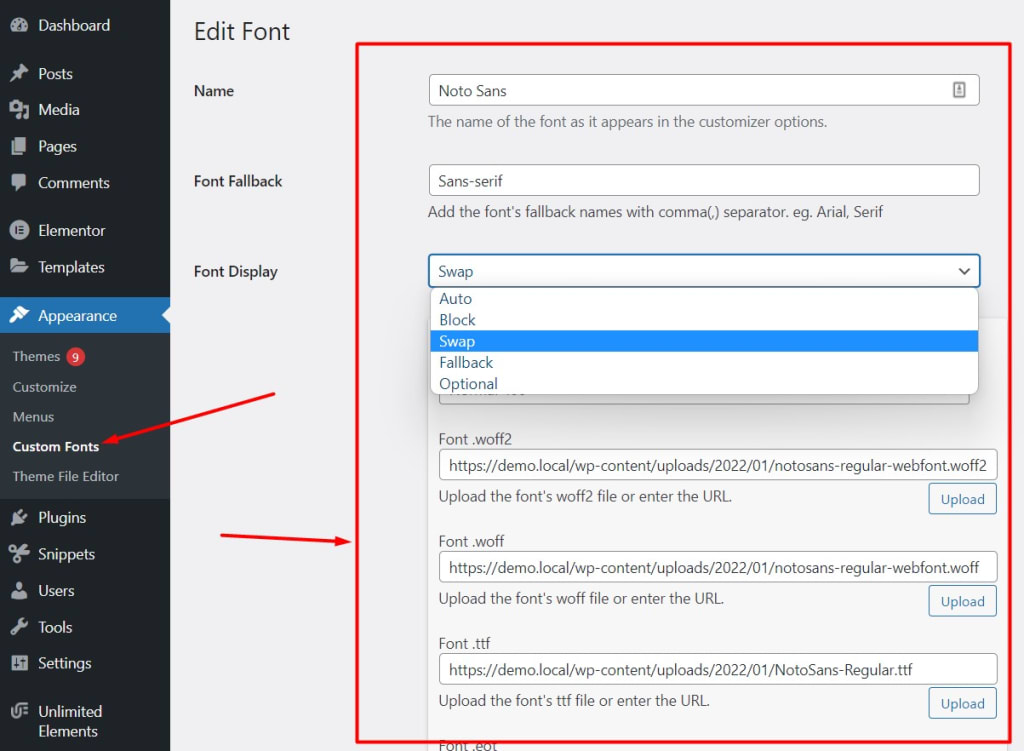Click the Font .woff2 label
This screenshot has width=1024, height=751.
click(475, 439)
